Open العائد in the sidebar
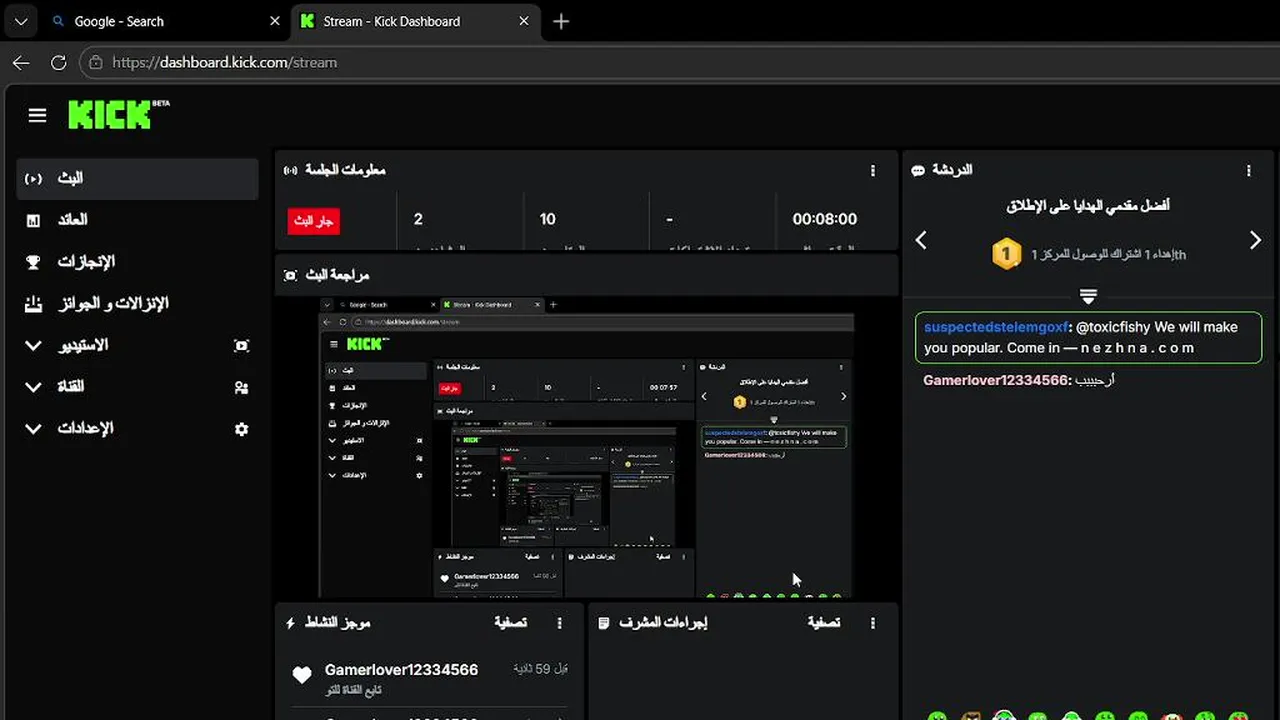This screenshot has height=720, width=1280. click(138, 220)
